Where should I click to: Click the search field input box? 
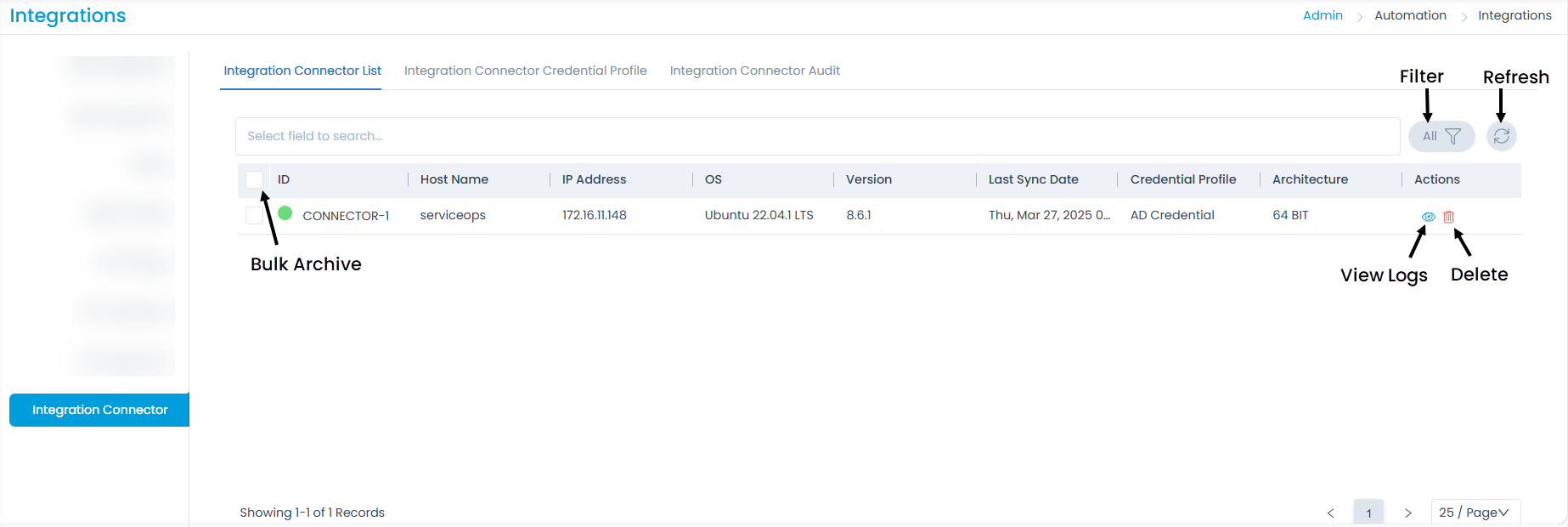pos(817,136)
